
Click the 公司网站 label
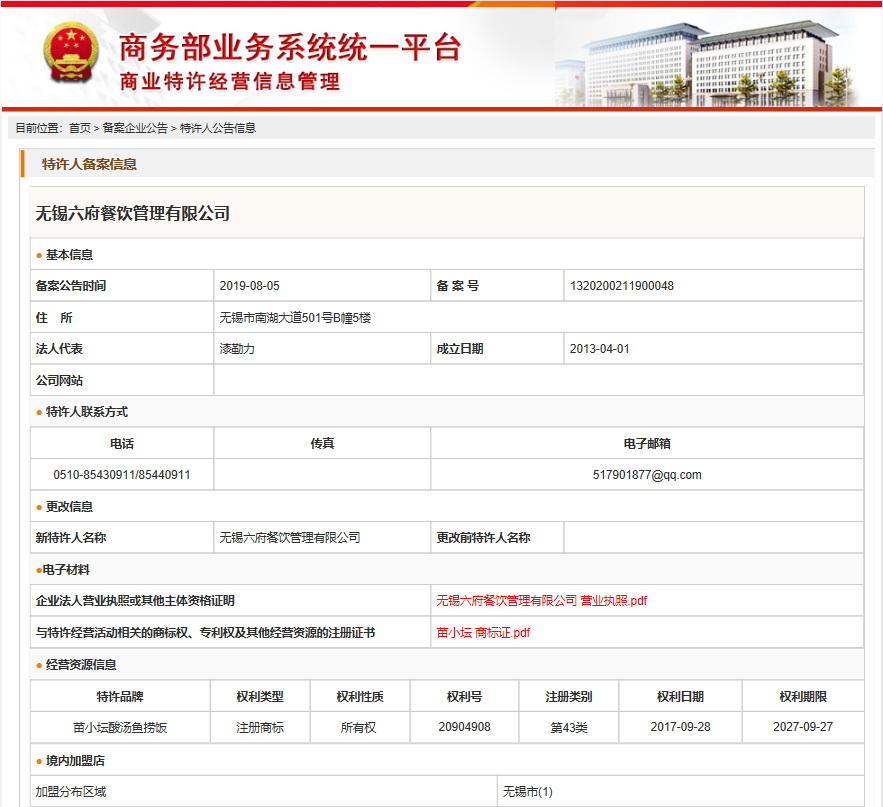coord(59,381)
